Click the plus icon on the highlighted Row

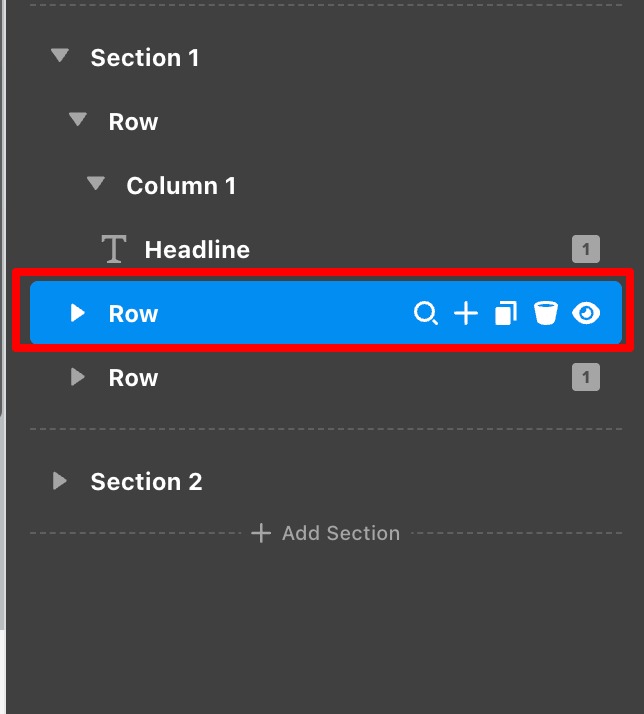click(466, 314)
